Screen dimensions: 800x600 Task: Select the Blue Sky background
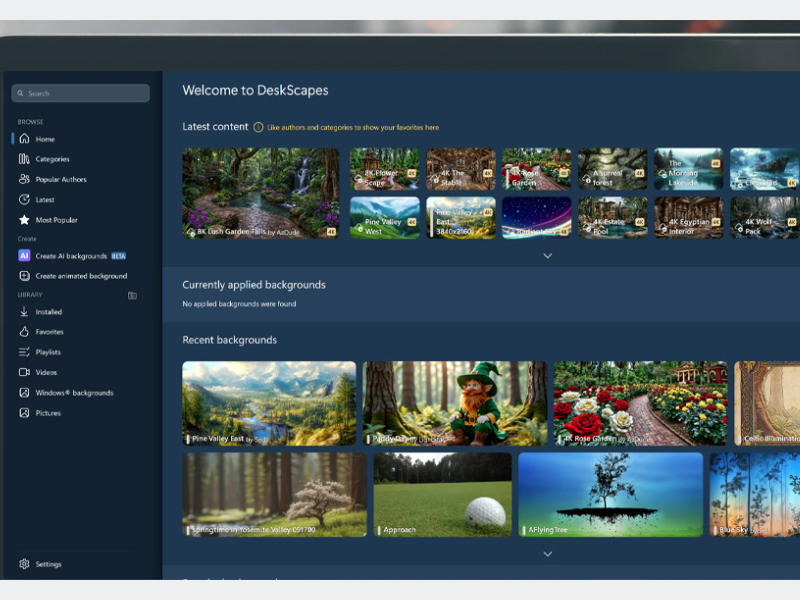click(x=755, y=495)
